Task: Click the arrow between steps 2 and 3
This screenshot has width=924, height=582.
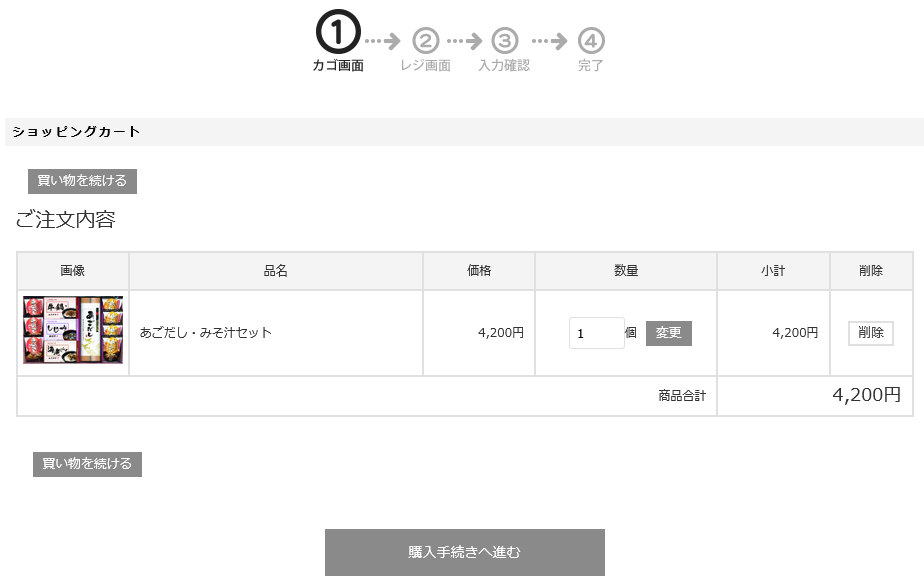Action: [464, 41]
